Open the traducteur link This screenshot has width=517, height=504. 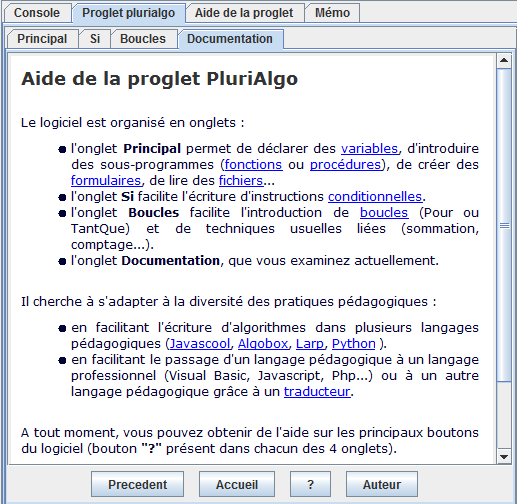pos(317,391)
